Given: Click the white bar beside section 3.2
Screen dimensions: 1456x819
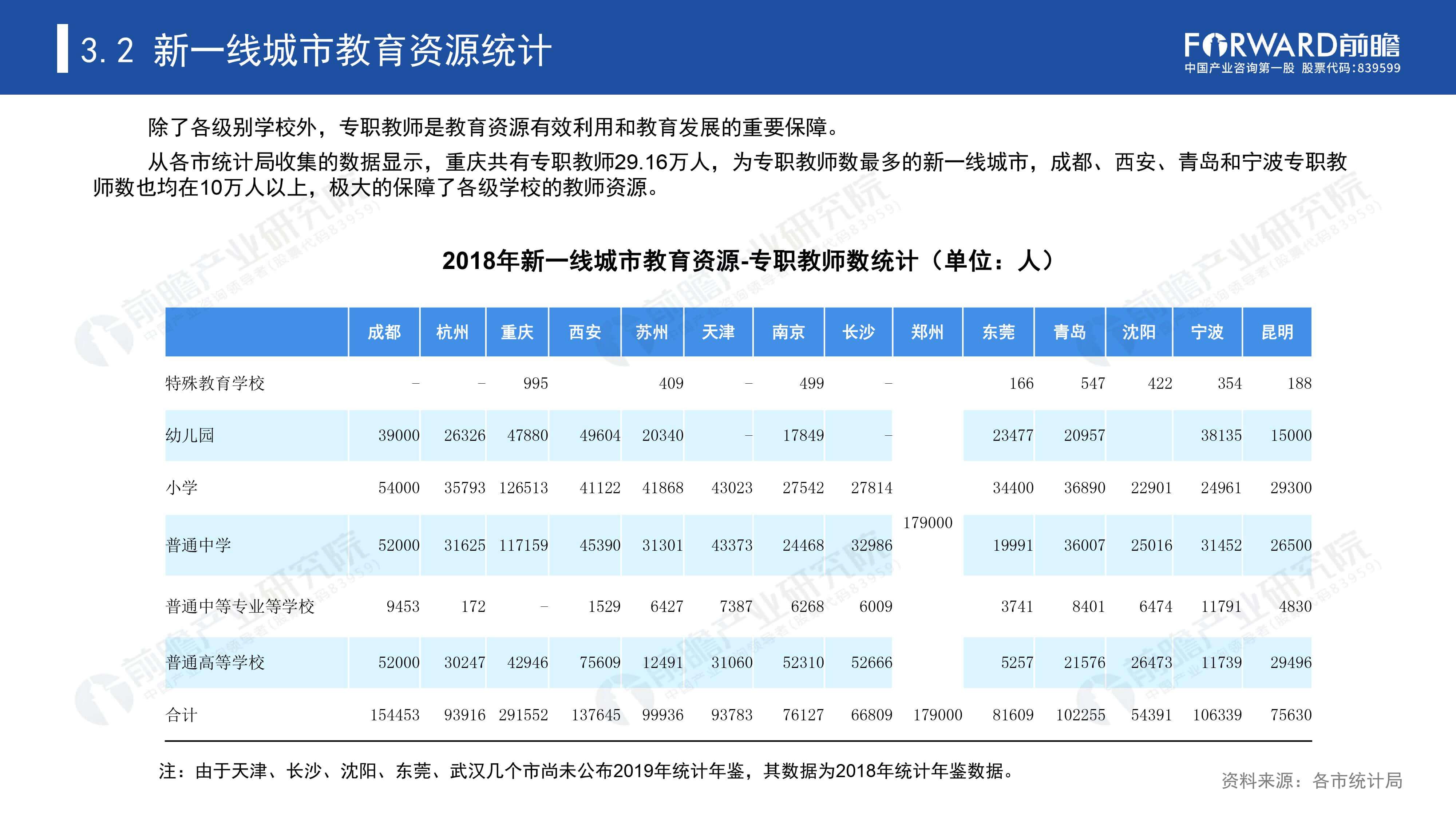Looking at the screenshot, I should (62, 49).
